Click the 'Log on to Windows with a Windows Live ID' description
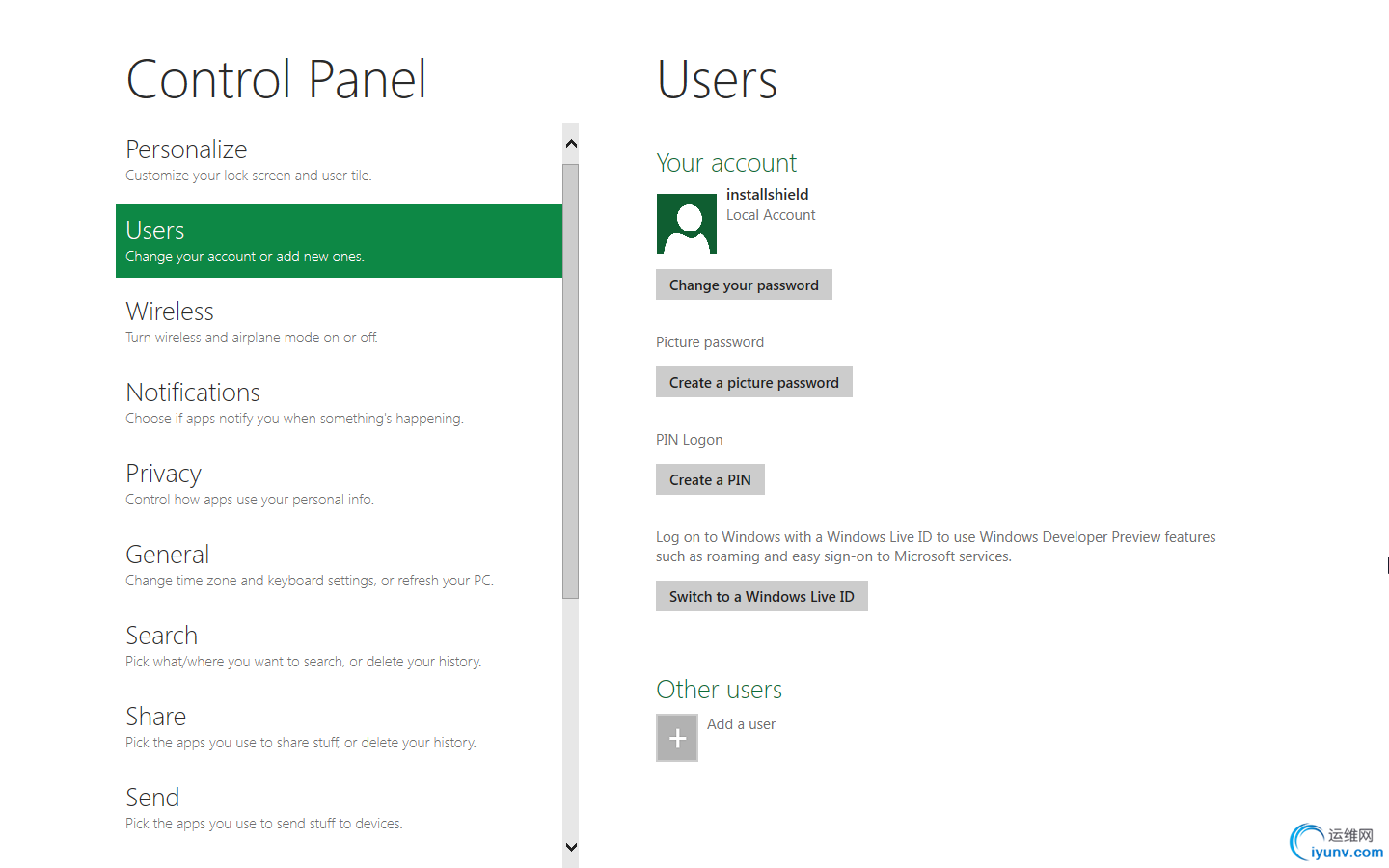1389x868 pixels. coord(936,547)
